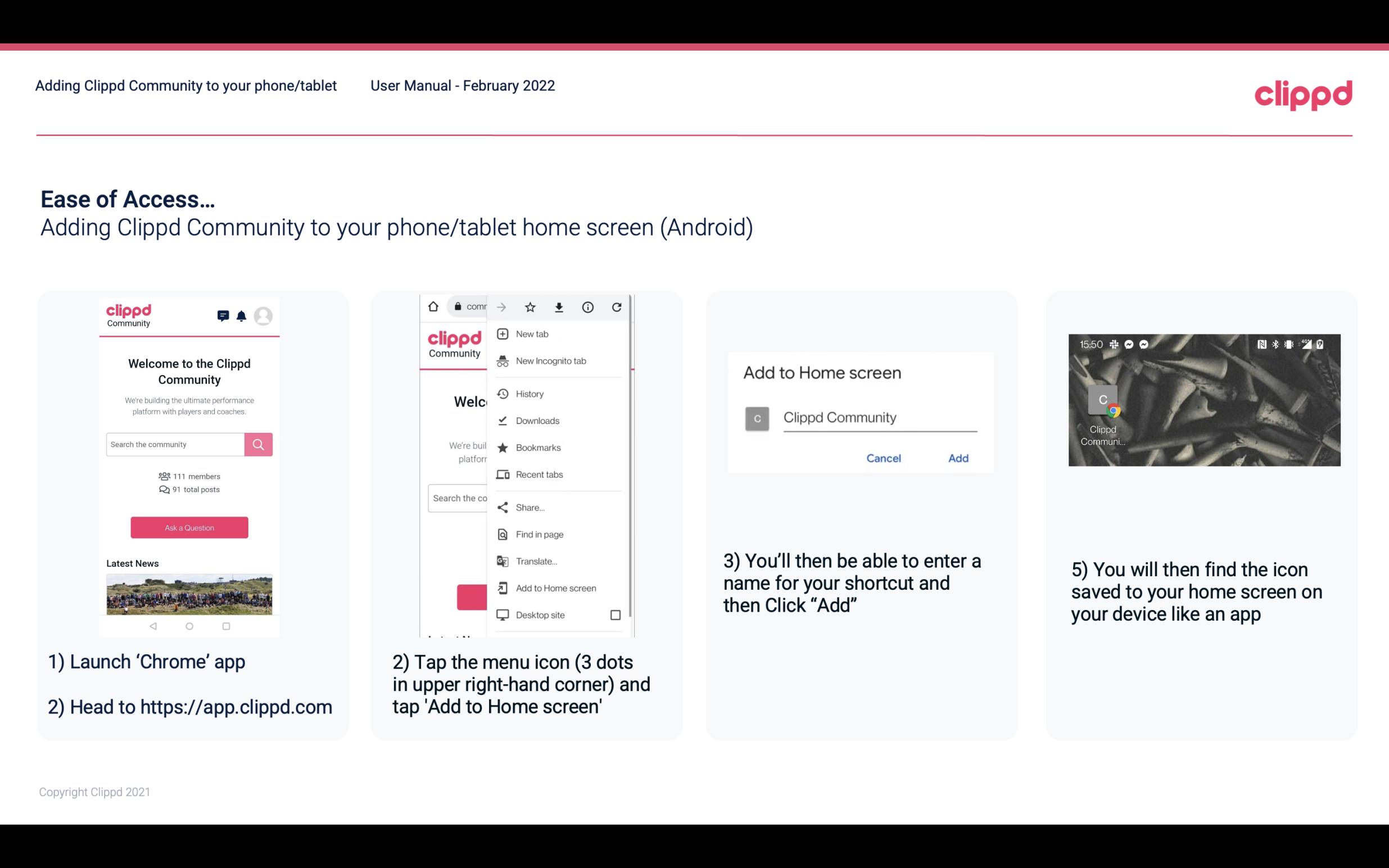Click the community search input field
Image resolution: width=1389 pixels, height=868 pixels.
pos(176,443)
